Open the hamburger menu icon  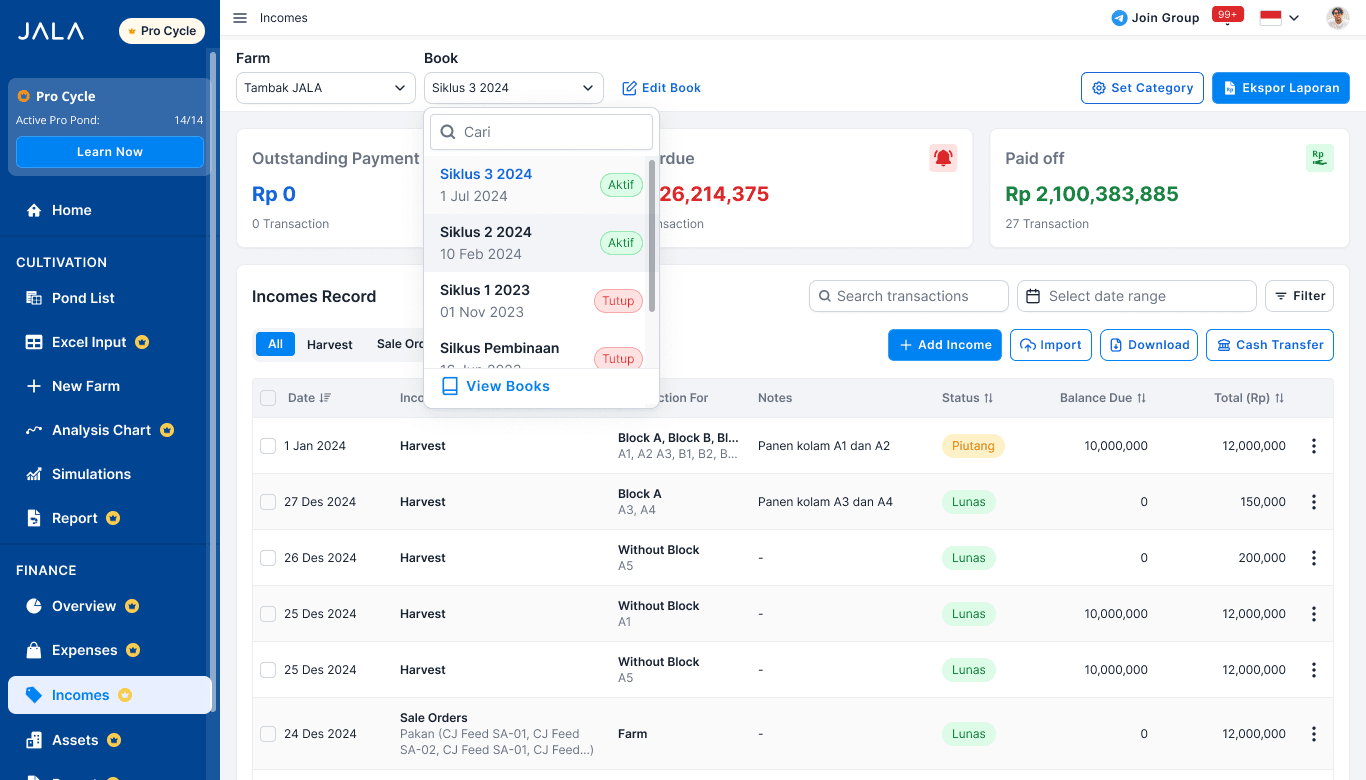pos(240,18)
